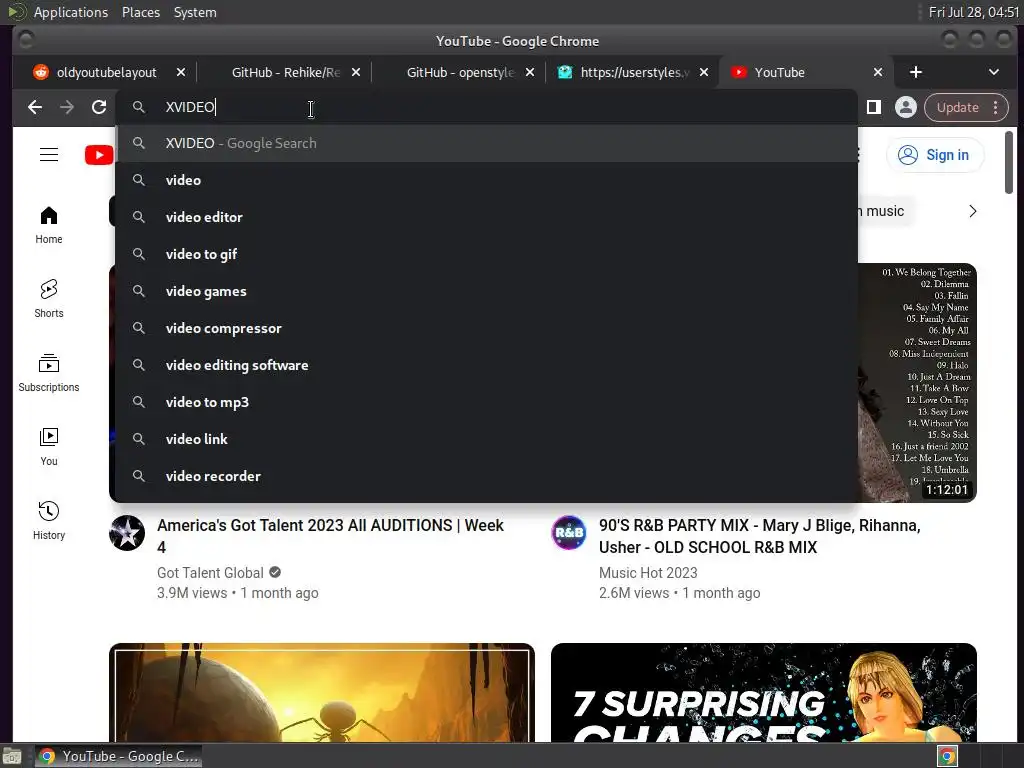Screen dimensions: 1024x768
Task: Click YouTube - Google Chrome taskbar button
Action: tap(118, 756)
